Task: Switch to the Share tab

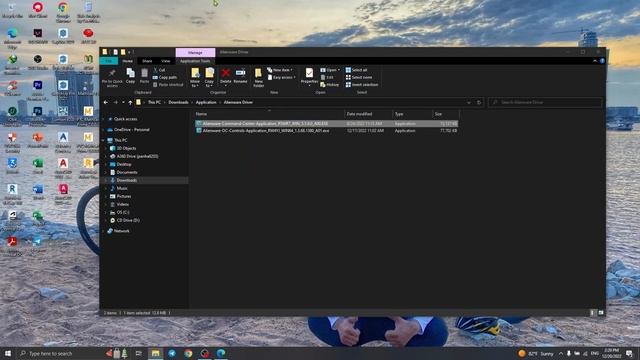Action: [147, 61]
